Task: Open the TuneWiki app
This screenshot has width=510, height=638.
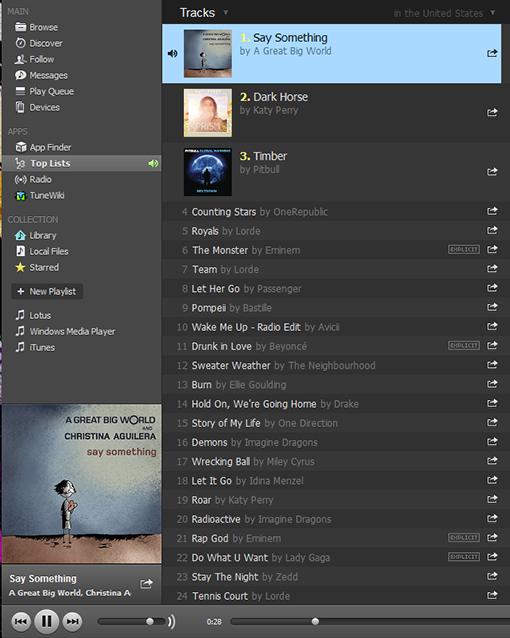Action: pos(40,195)
